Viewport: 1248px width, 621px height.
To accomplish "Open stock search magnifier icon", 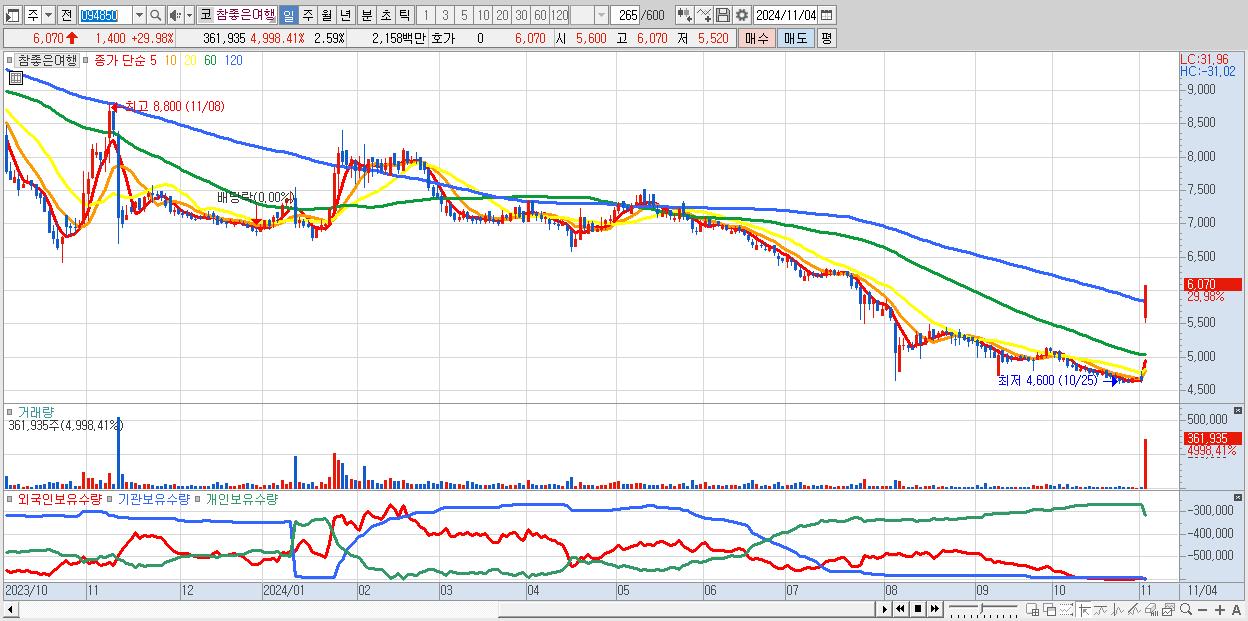I will [x=155, y=15].
